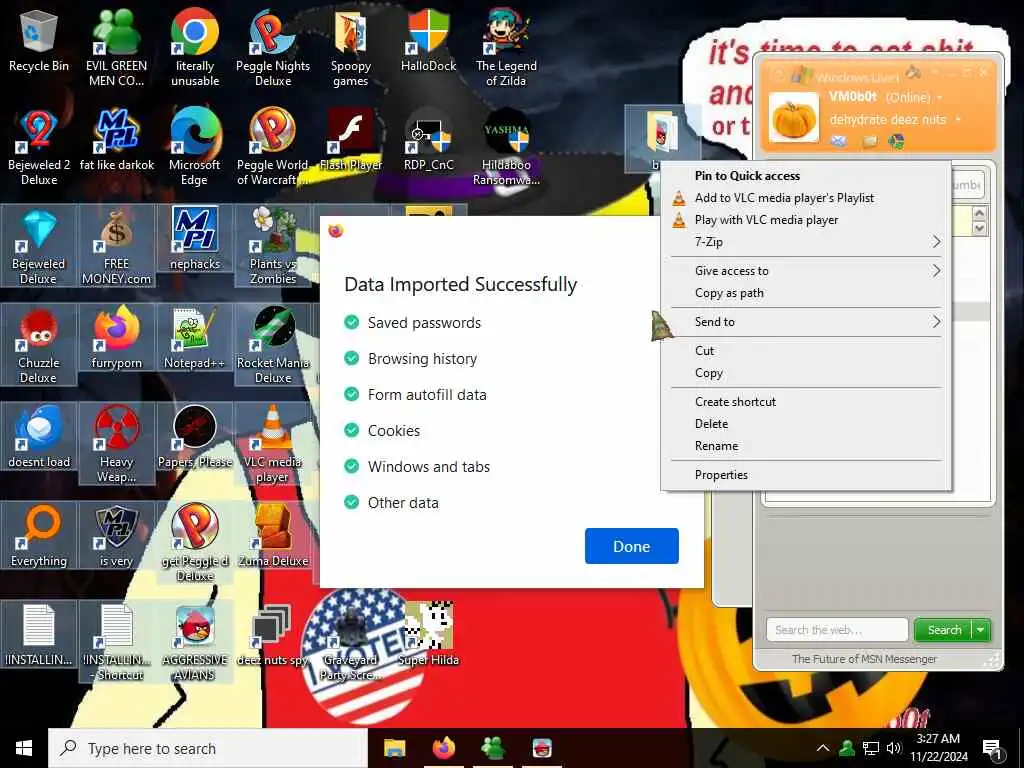Open the Spoopy games folder
Viewport: 1024px width, 768px height.
(351, 47)
